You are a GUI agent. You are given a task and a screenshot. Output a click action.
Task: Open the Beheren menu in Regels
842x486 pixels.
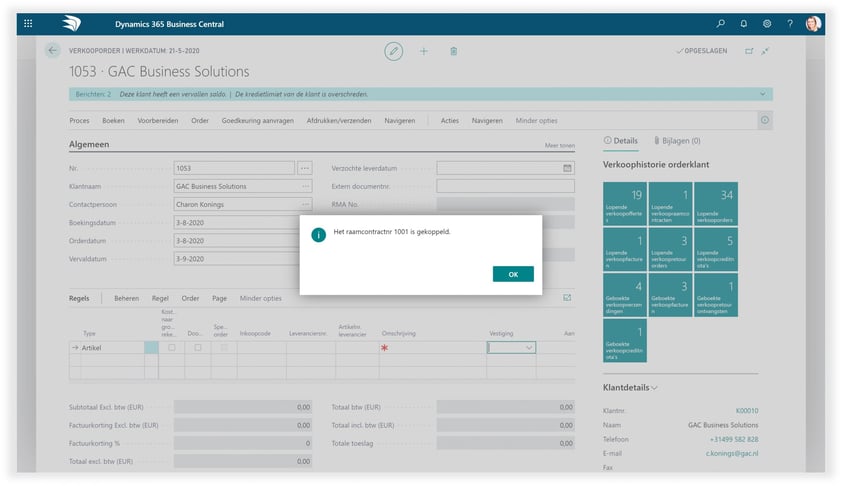[127, 299]
